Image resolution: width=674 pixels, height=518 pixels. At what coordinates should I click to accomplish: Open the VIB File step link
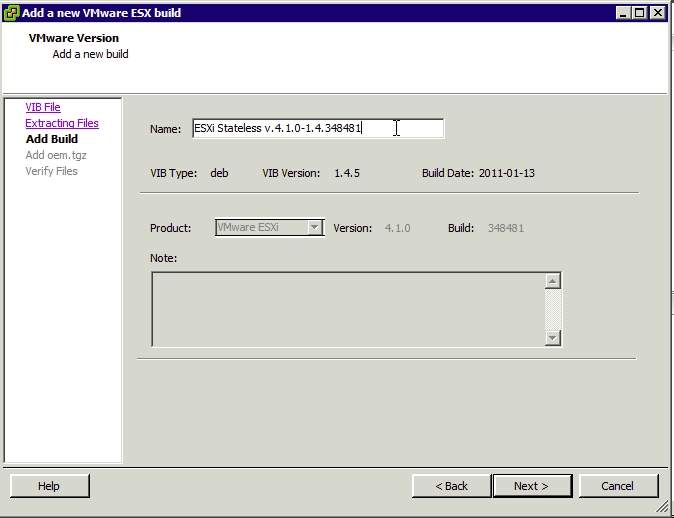[43, 107]
